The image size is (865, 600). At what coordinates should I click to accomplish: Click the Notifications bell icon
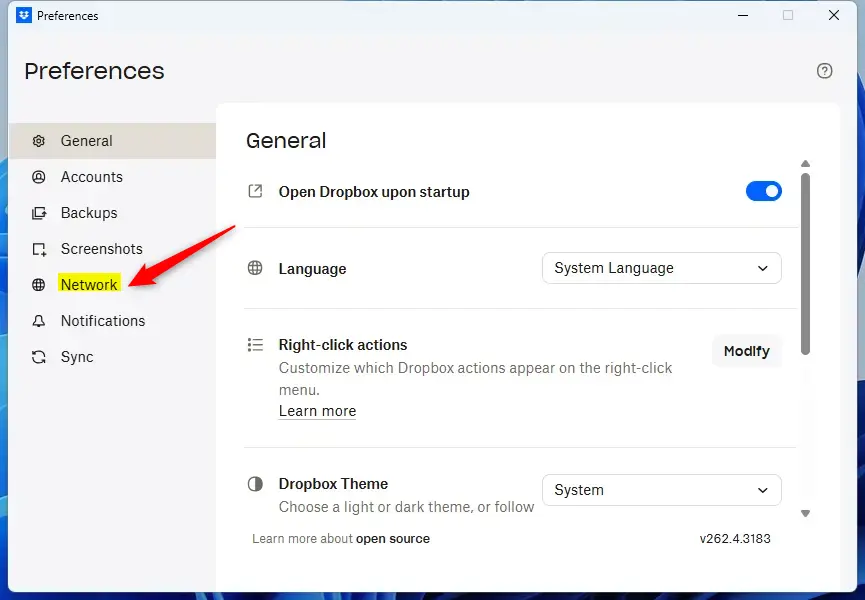coord(39,321)
